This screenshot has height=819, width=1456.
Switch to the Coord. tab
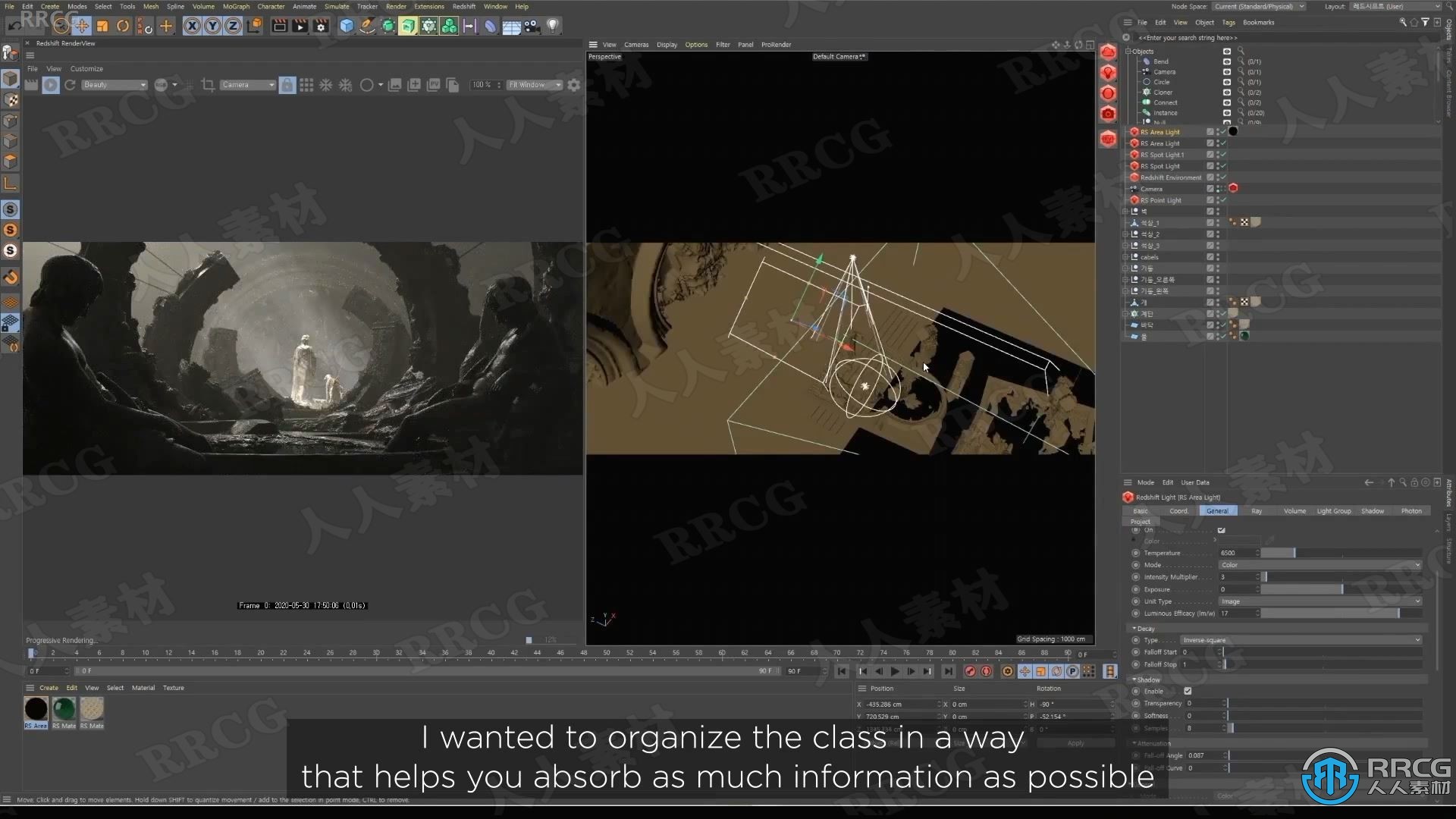pos(1178,511)
